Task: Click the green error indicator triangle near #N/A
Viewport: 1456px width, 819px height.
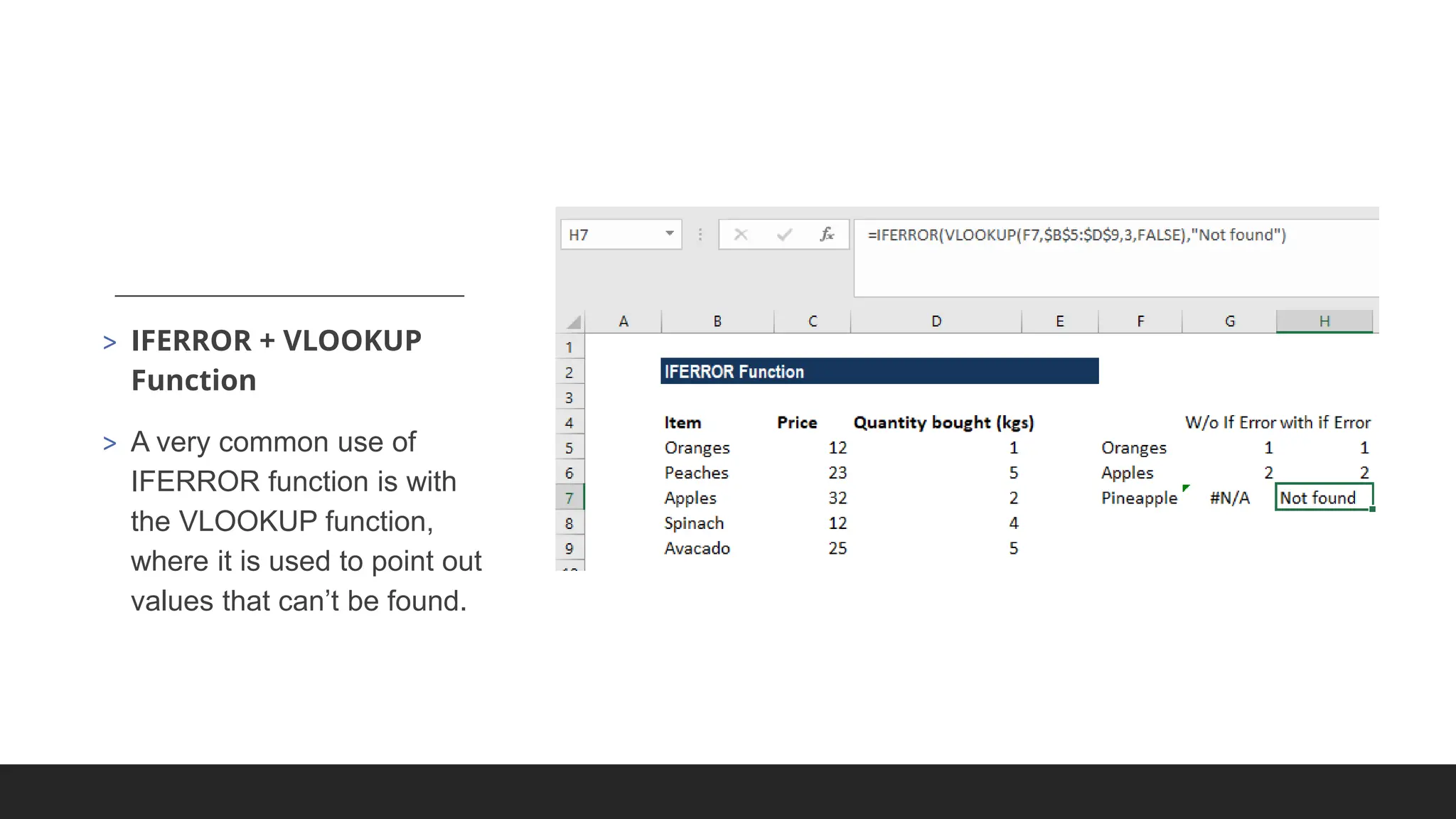Action: (1186, 488)
